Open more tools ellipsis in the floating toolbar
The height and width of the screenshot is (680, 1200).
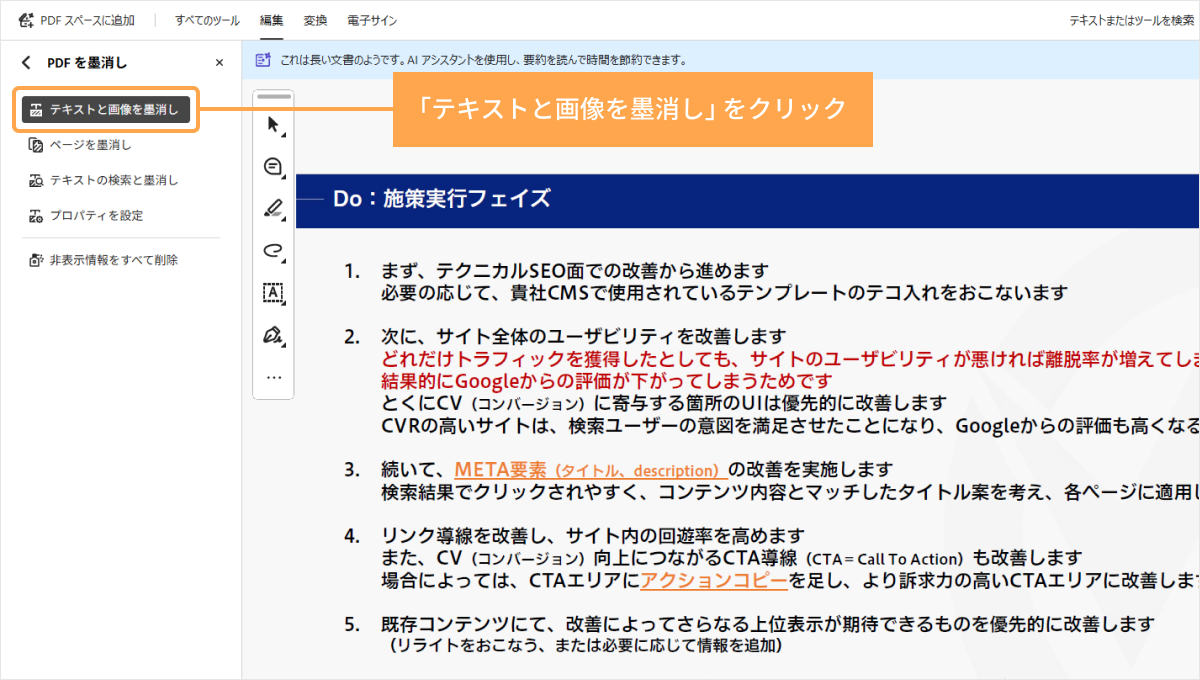[274, 377]
